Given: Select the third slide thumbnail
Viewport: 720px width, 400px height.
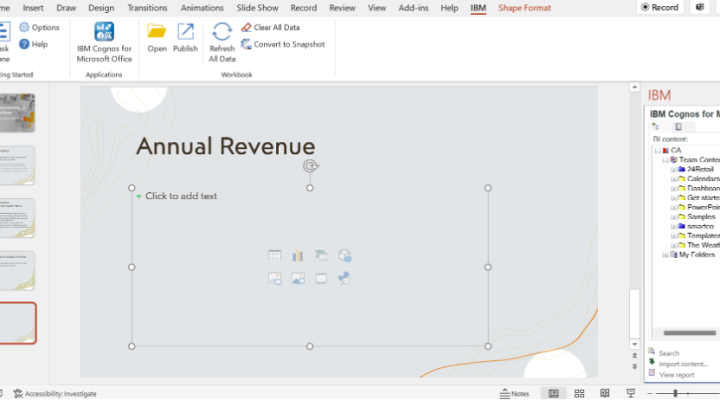Looking at the screenshot, I should (17, 218).
